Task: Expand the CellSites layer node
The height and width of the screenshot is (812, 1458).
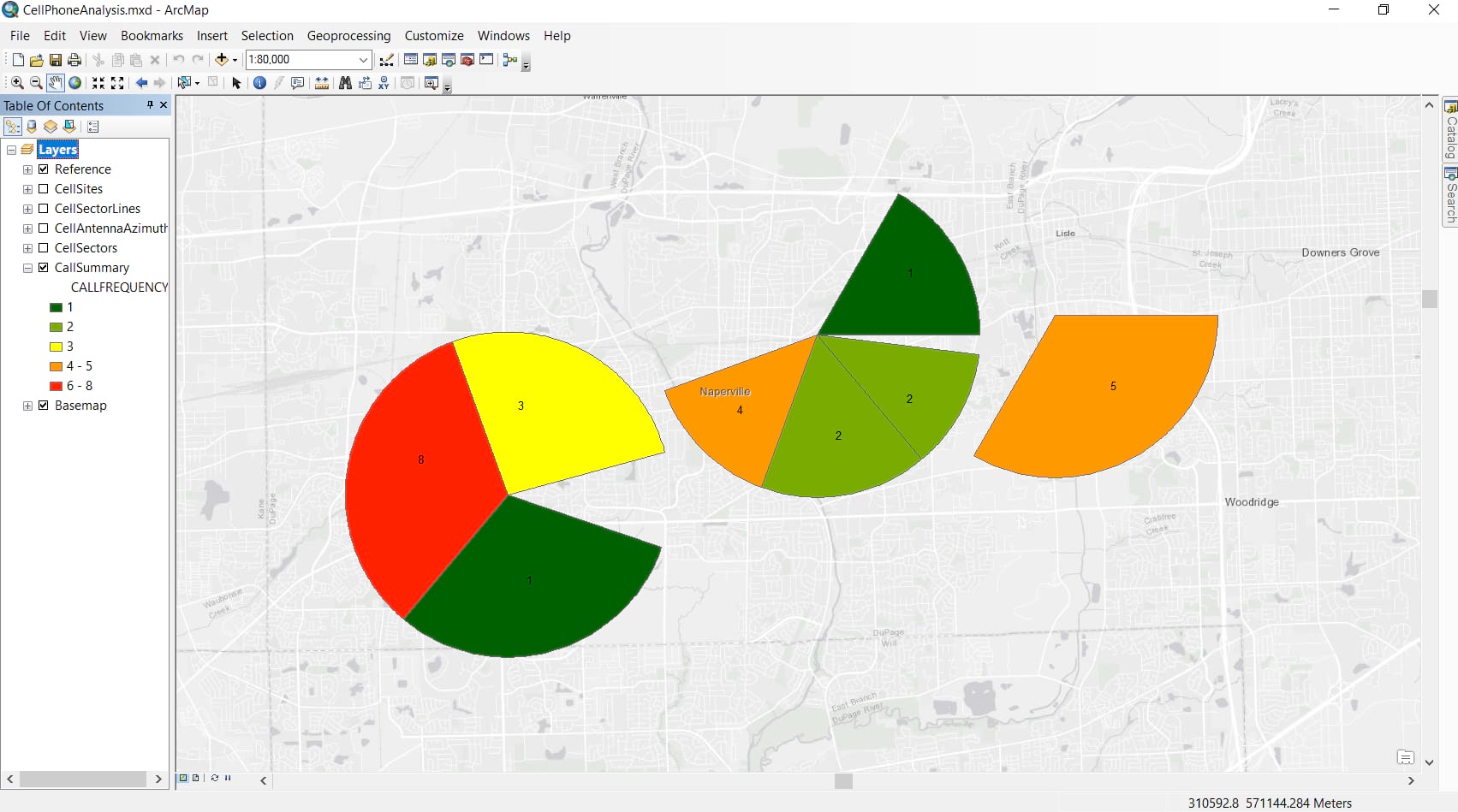Action: [27, 189]
